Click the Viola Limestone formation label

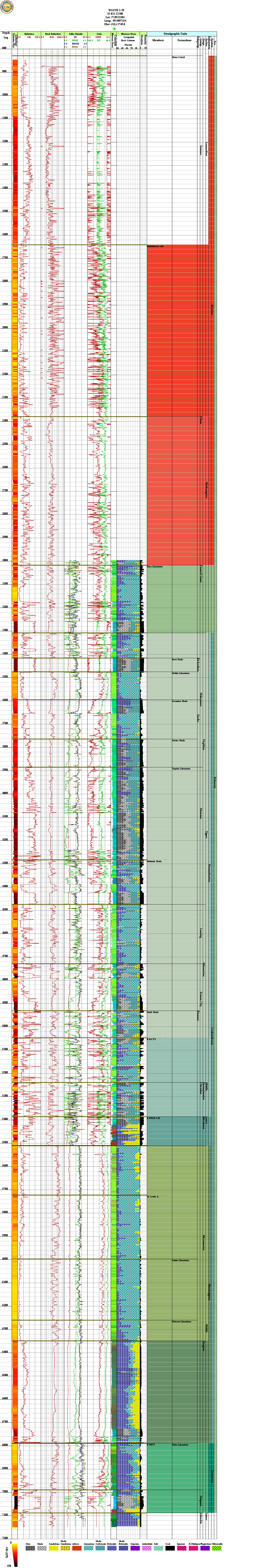pos(180,1444)
